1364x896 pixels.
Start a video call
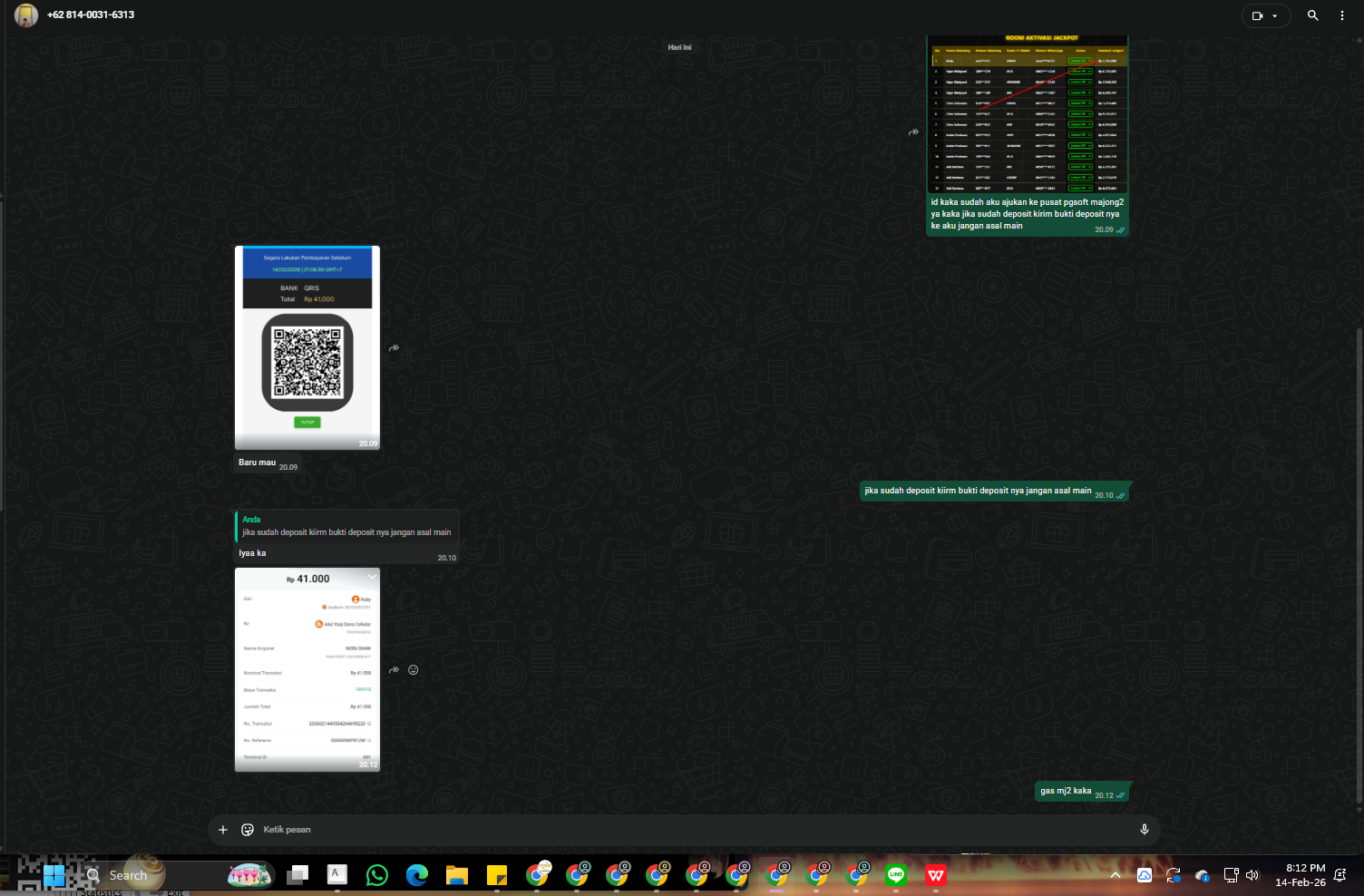pos(1258,15)
